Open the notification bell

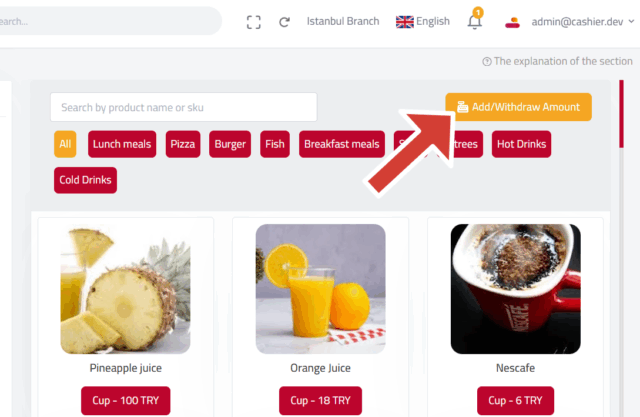pos(475,19)
